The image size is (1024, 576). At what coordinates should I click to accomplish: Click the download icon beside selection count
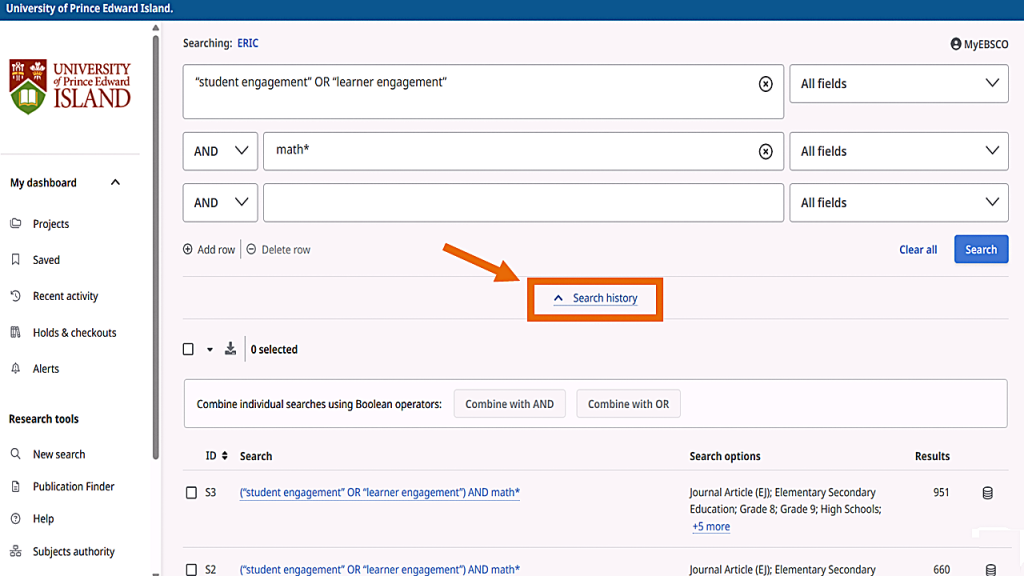click(231, 349)
